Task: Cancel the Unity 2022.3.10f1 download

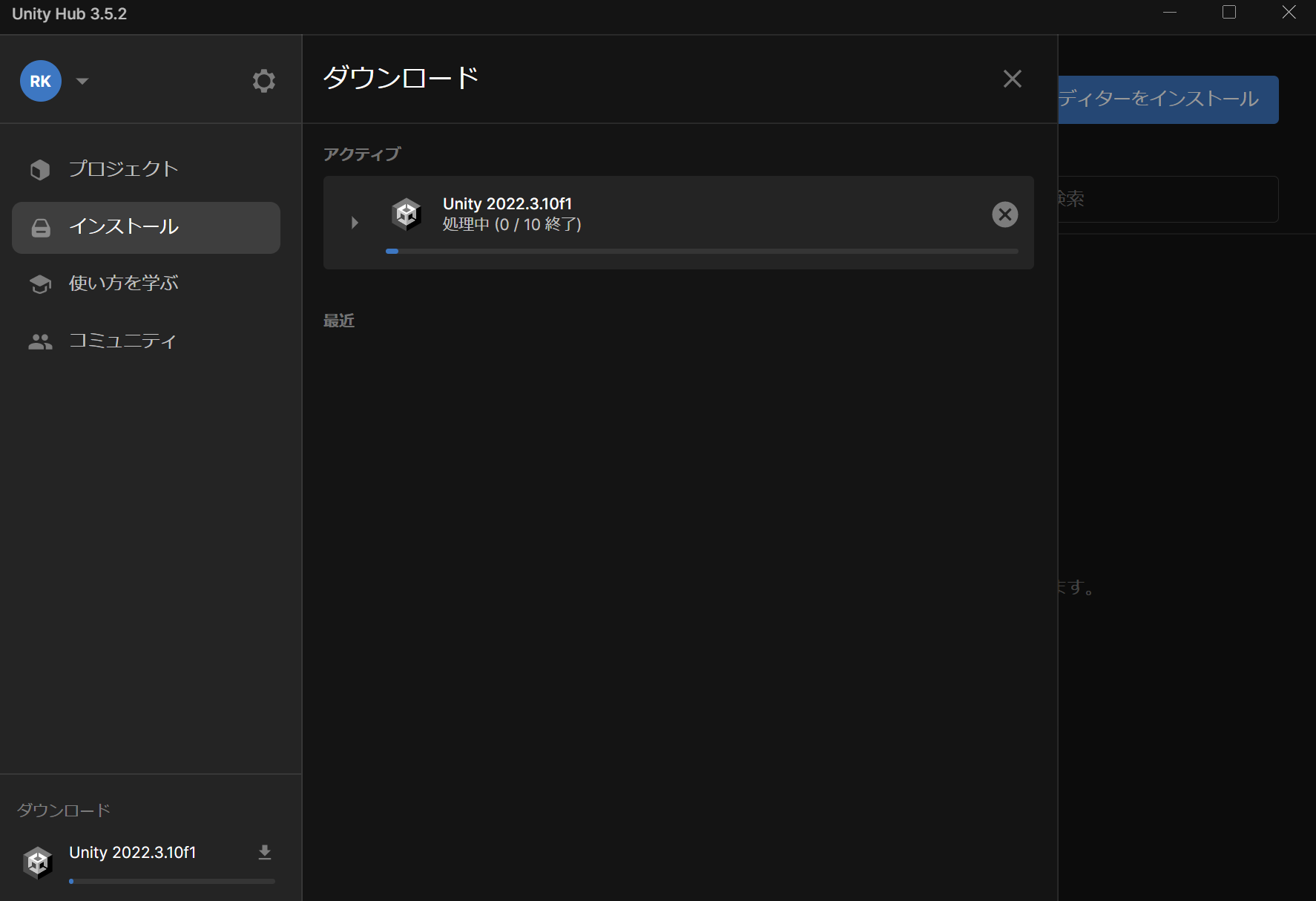Action: pyautogui.click(x=1005, y=214)
